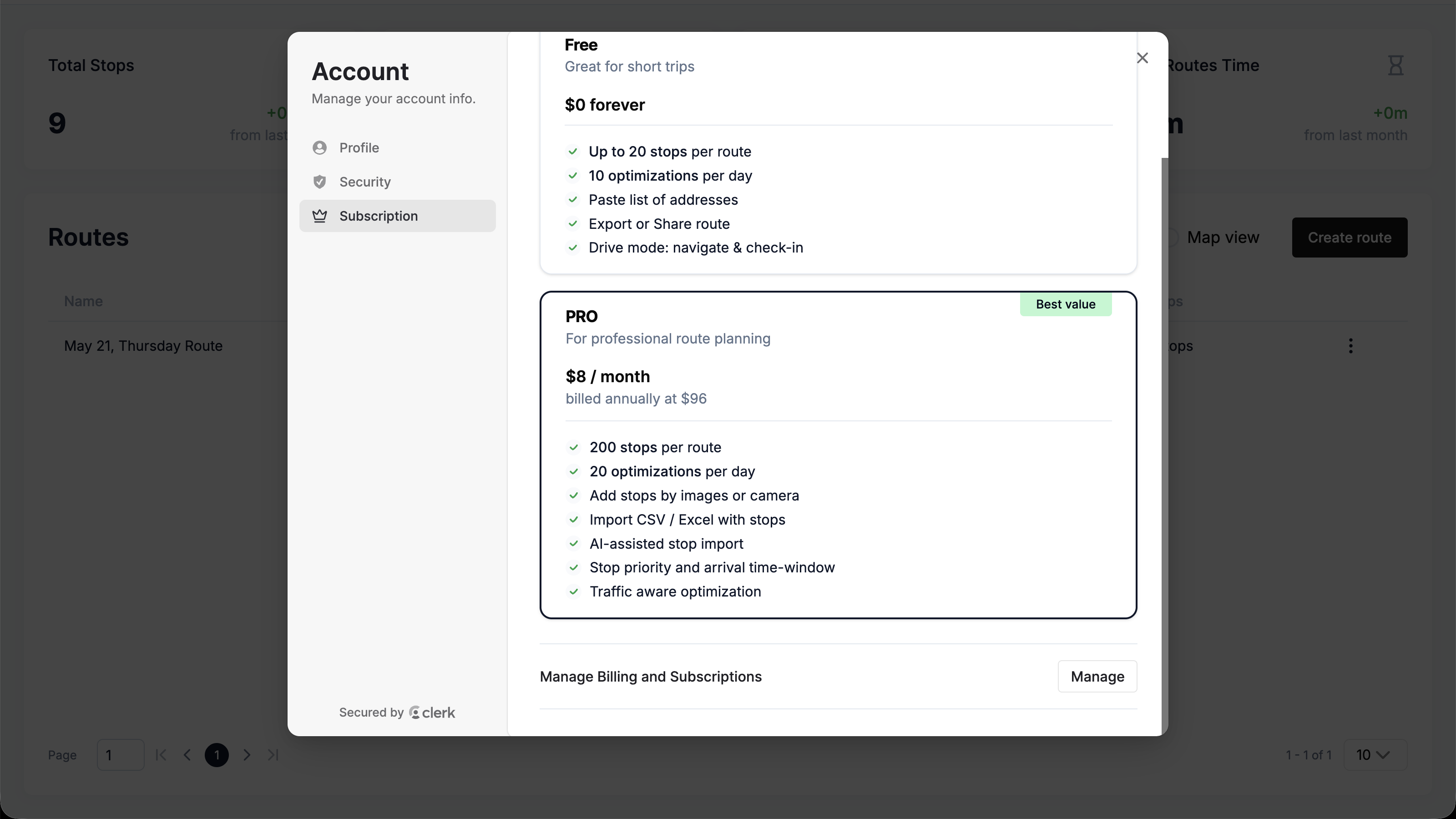Click 'Drive mode: navigate & check-in' feature
Image resolution: width=1456 pixels, height=819 pixels.
pyautogui.click(x=696, y=248)
